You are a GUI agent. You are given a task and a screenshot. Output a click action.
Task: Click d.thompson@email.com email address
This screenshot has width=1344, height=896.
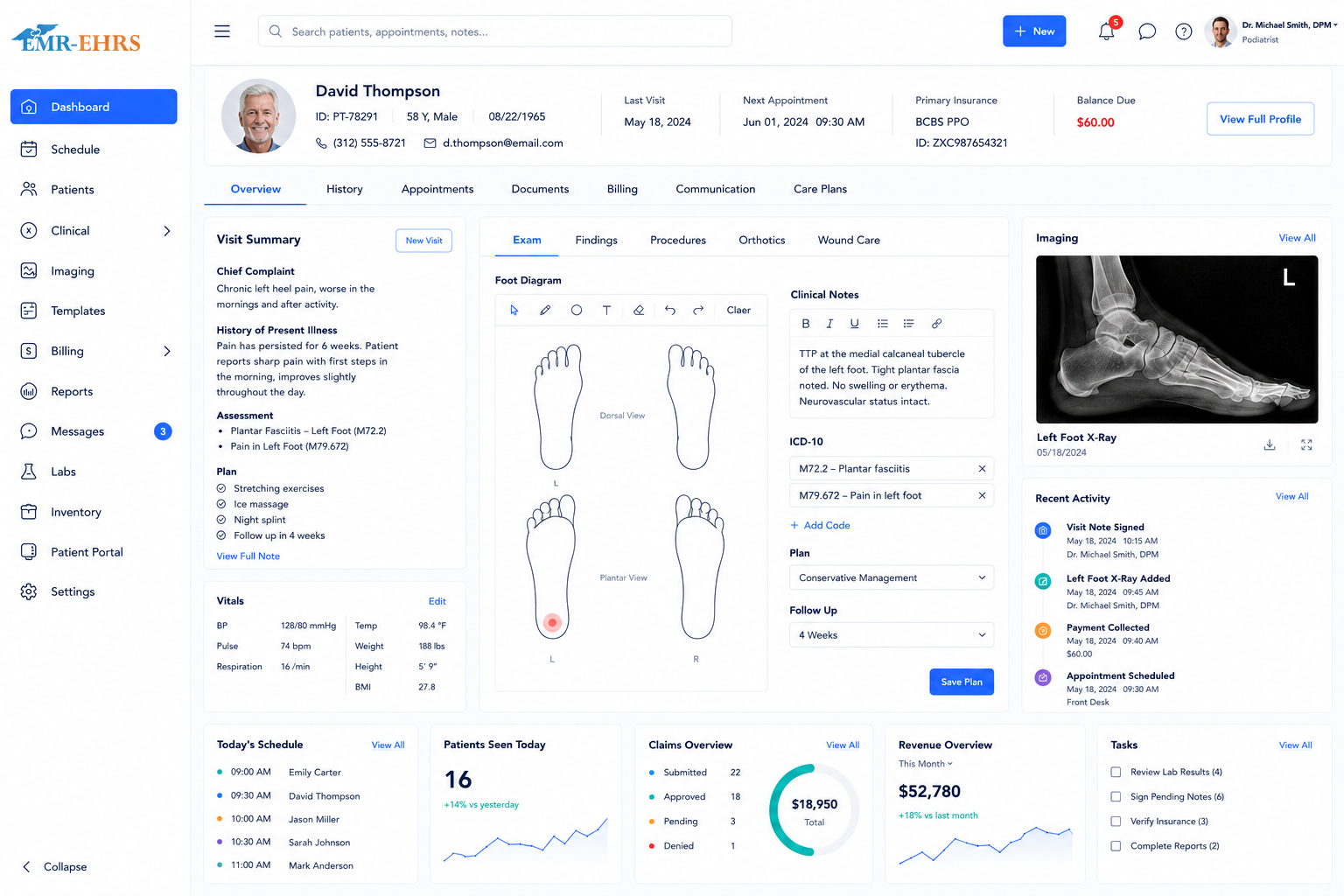pyautogui.click(x=502, y=143)
